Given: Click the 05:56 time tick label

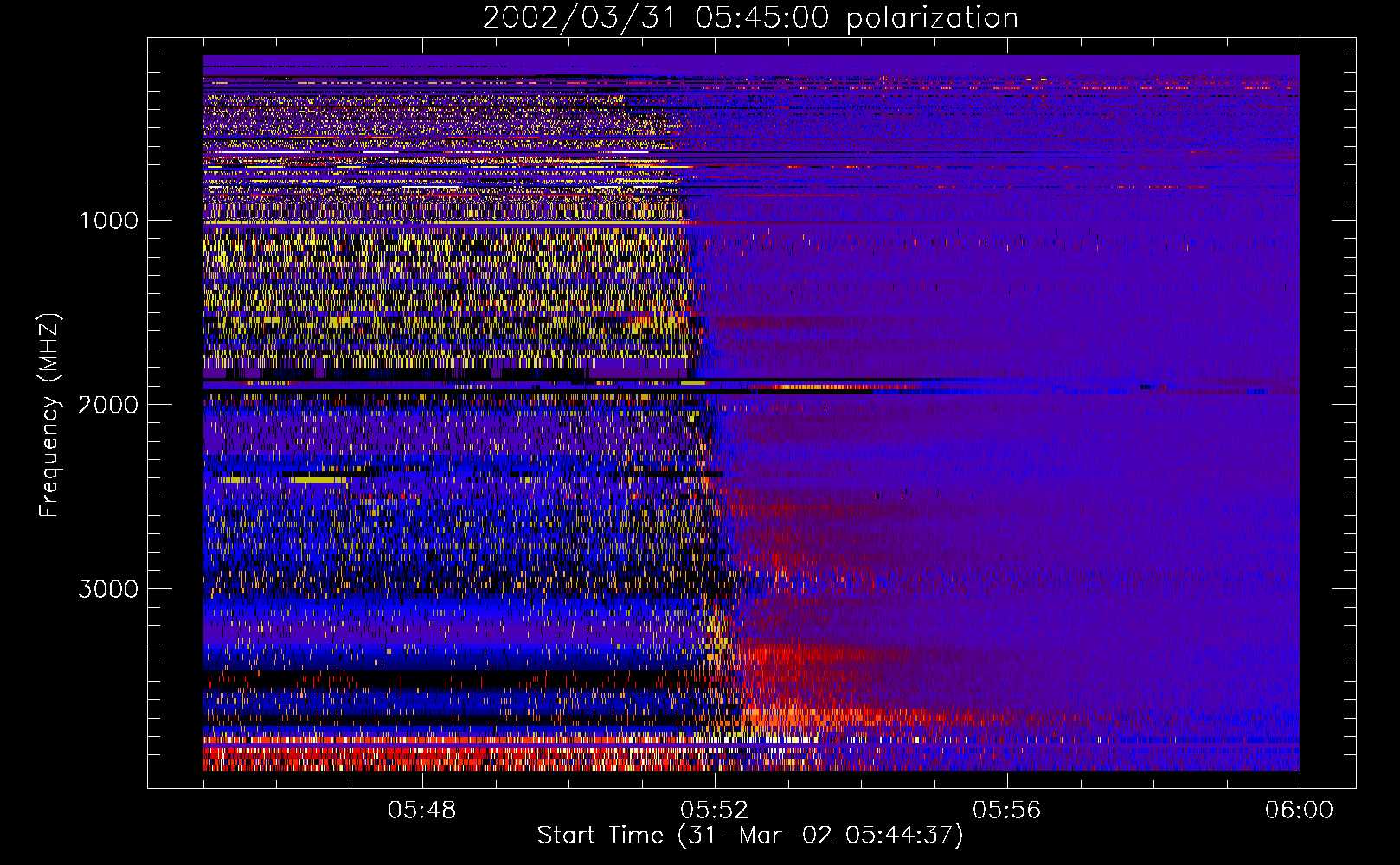Looking at the screenshot, I should point(1007,811).
